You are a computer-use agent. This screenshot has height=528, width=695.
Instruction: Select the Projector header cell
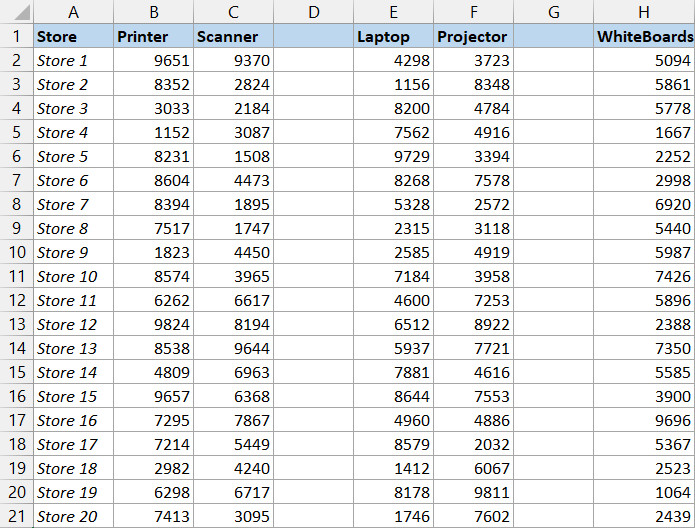point(473,36)
